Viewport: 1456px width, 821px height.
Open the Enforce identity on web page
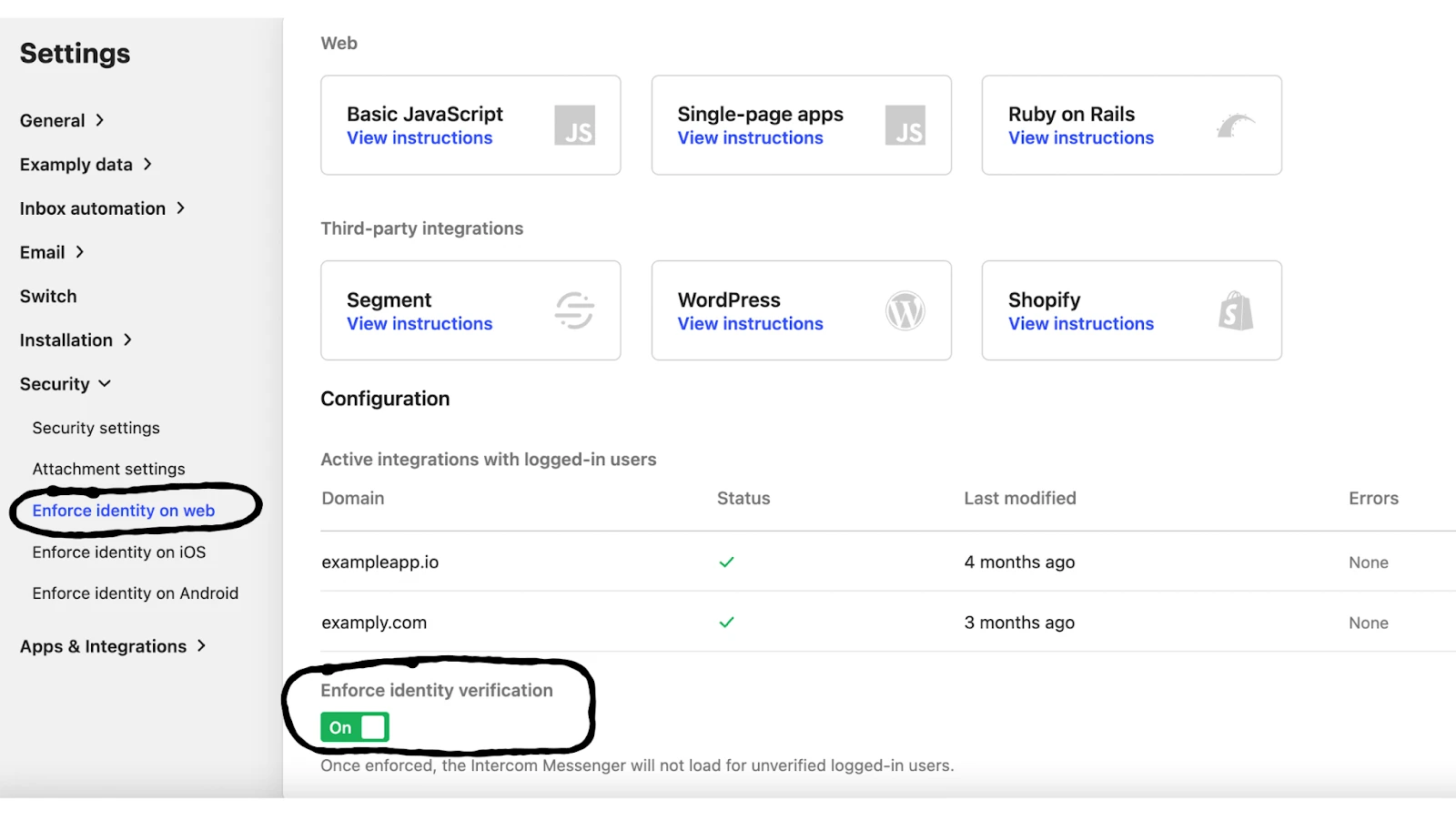click(123, 510)
